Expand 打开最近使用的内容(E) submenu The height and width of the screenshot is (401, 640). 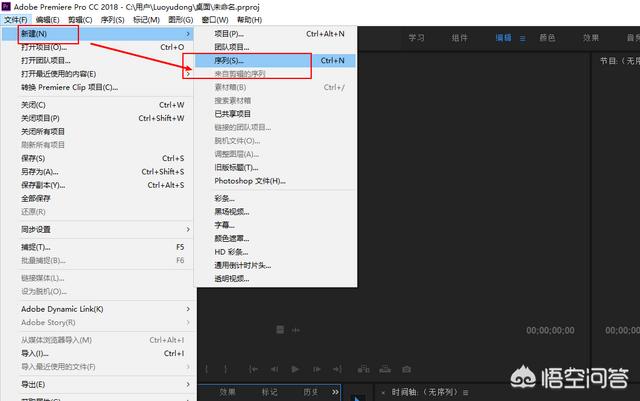[188, 74]
